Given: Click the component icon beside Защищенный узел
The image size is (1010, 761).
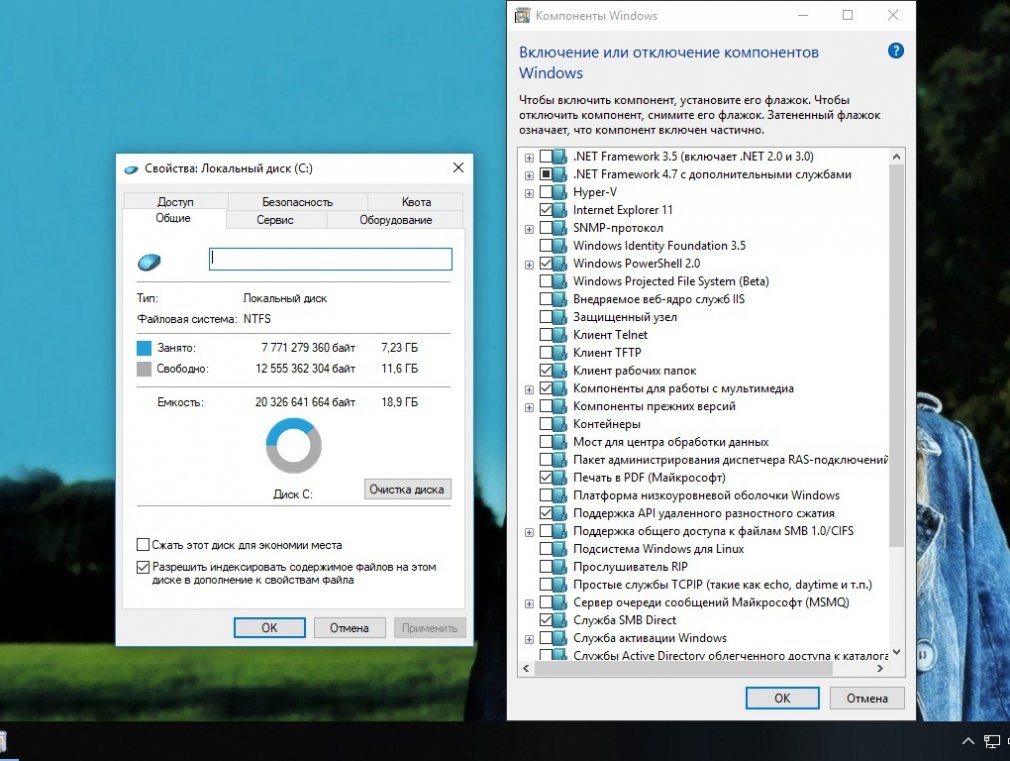Looking at the screenshot, I should click(560, 317).
